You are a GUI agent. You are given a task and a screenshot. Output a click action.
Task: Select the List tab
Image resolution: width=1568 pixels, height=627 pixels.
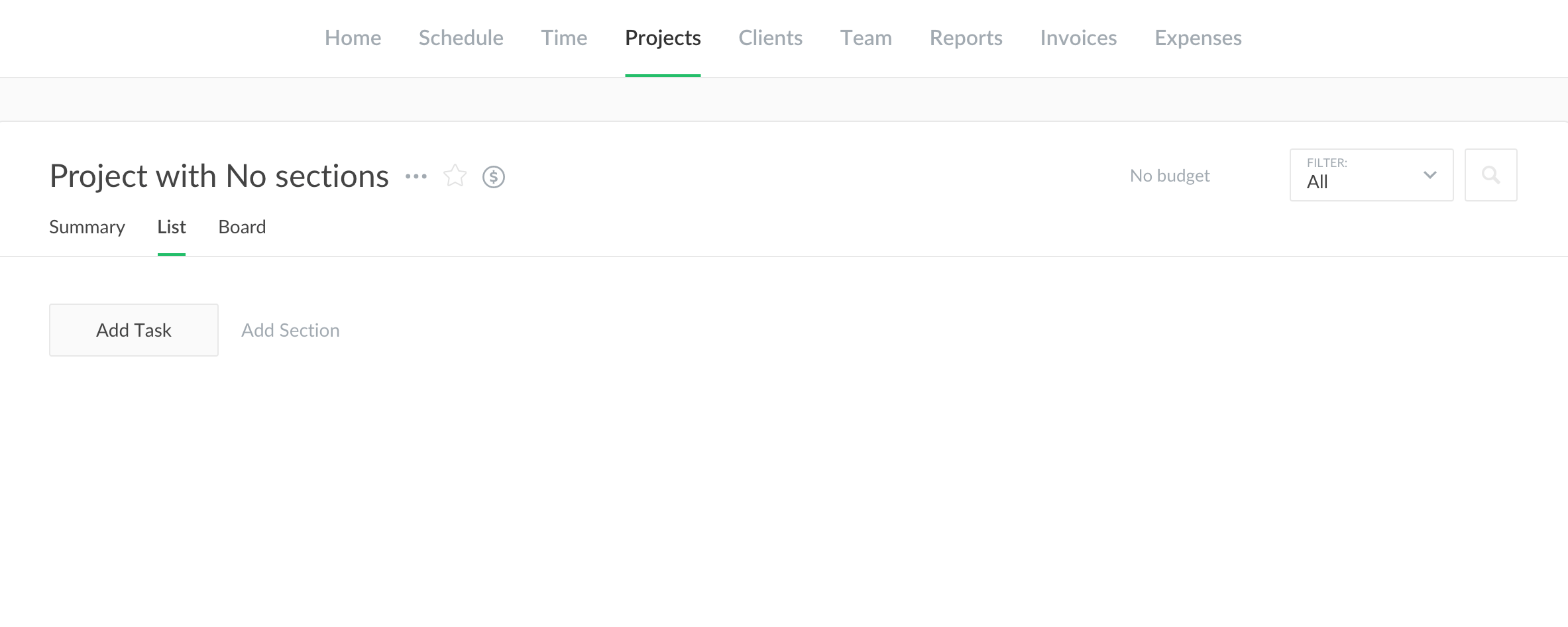click(x=172, y=227)
